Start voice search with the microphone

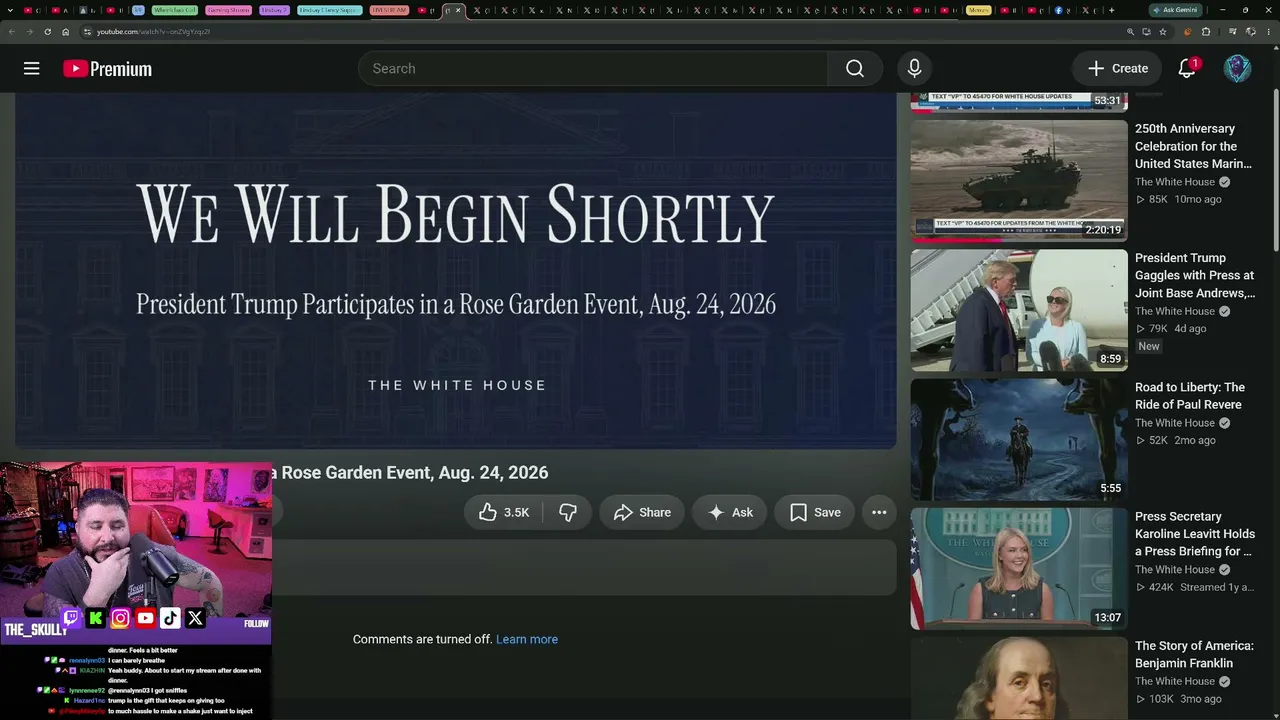(x=914, y=68)
